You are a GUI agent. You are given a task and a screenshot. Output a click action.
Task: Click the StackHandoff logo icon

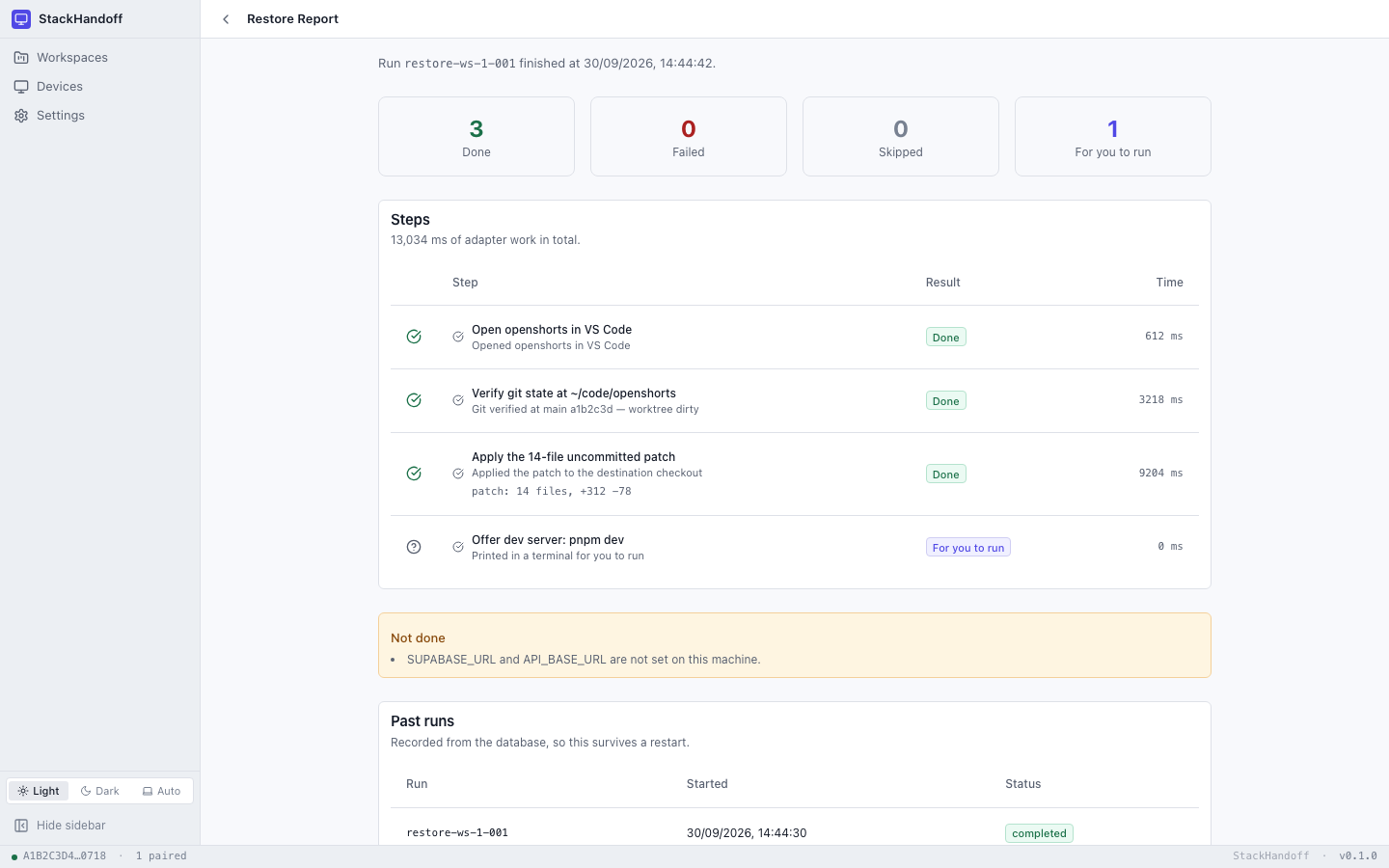tap(21, 19)
